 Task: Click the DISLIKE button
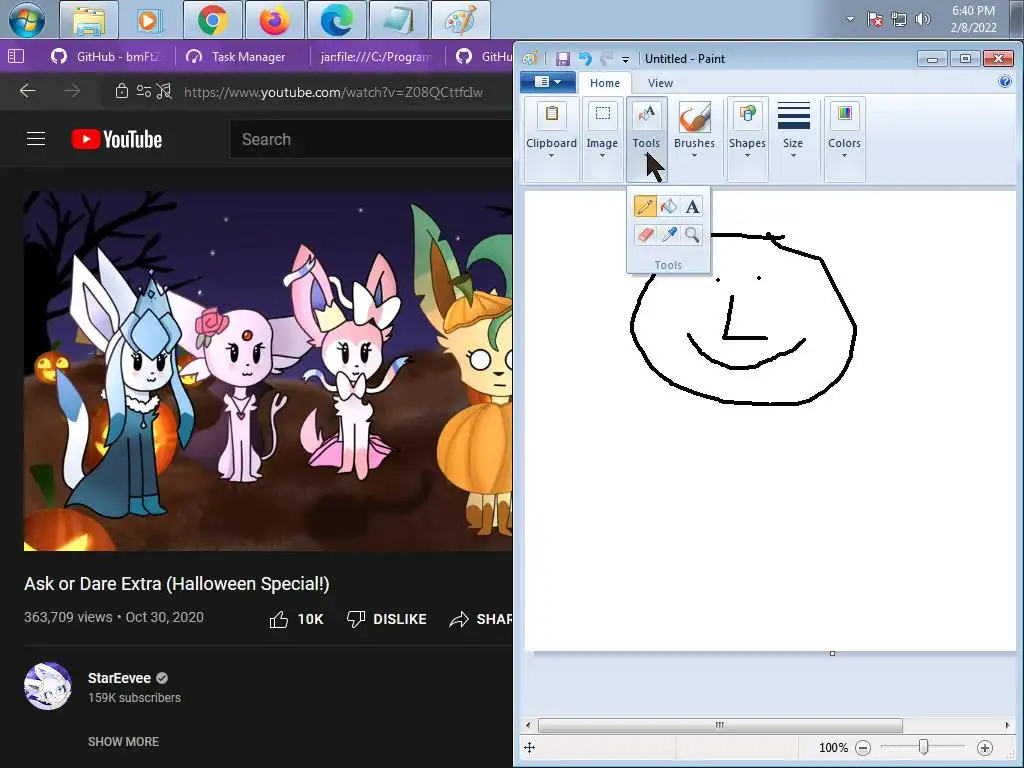pyautogui.click(x=386, y=619)
